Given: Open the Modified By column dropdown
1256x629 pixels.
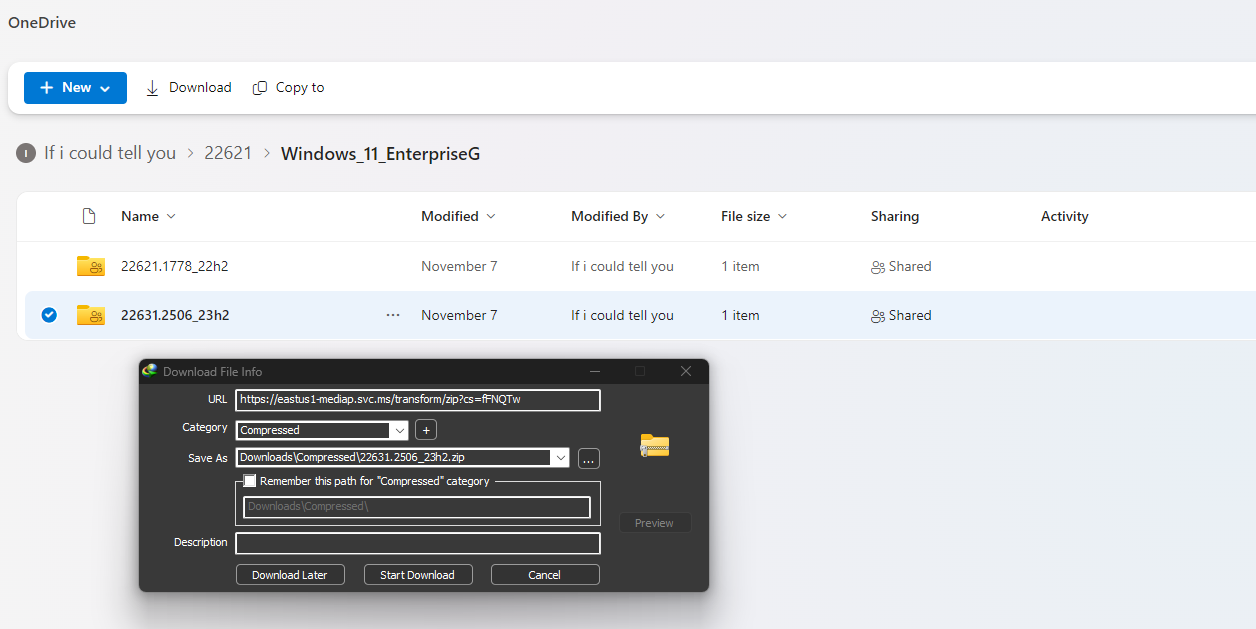Looking at the screenshot, I should 618,216.
